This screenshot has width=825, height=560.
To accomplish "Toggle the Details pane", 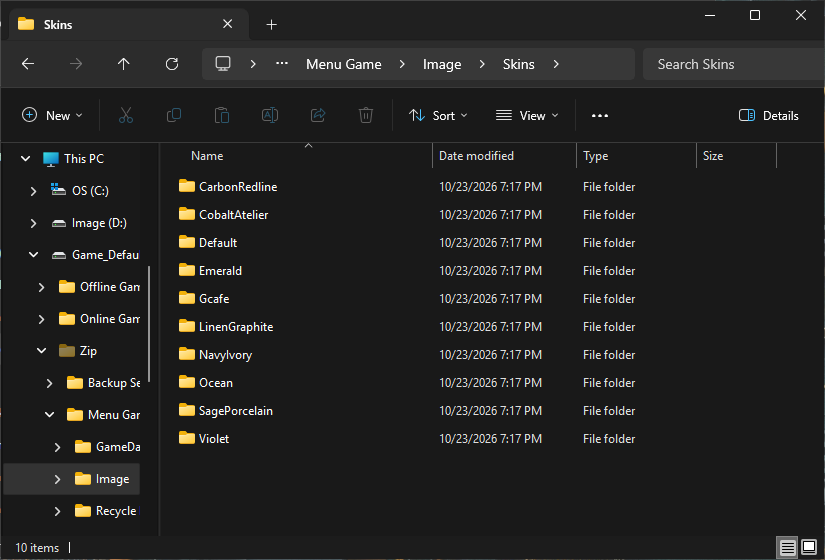I will click(769, 116).
